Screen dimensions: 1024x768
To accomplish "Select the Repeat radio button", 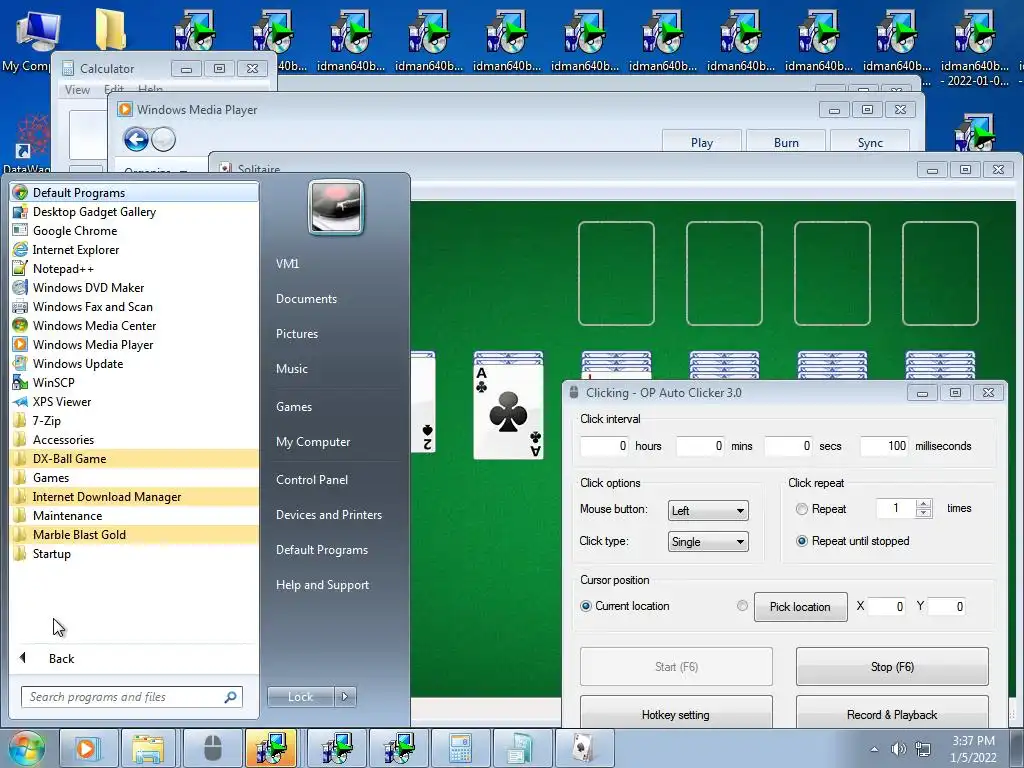I will 802,509.
